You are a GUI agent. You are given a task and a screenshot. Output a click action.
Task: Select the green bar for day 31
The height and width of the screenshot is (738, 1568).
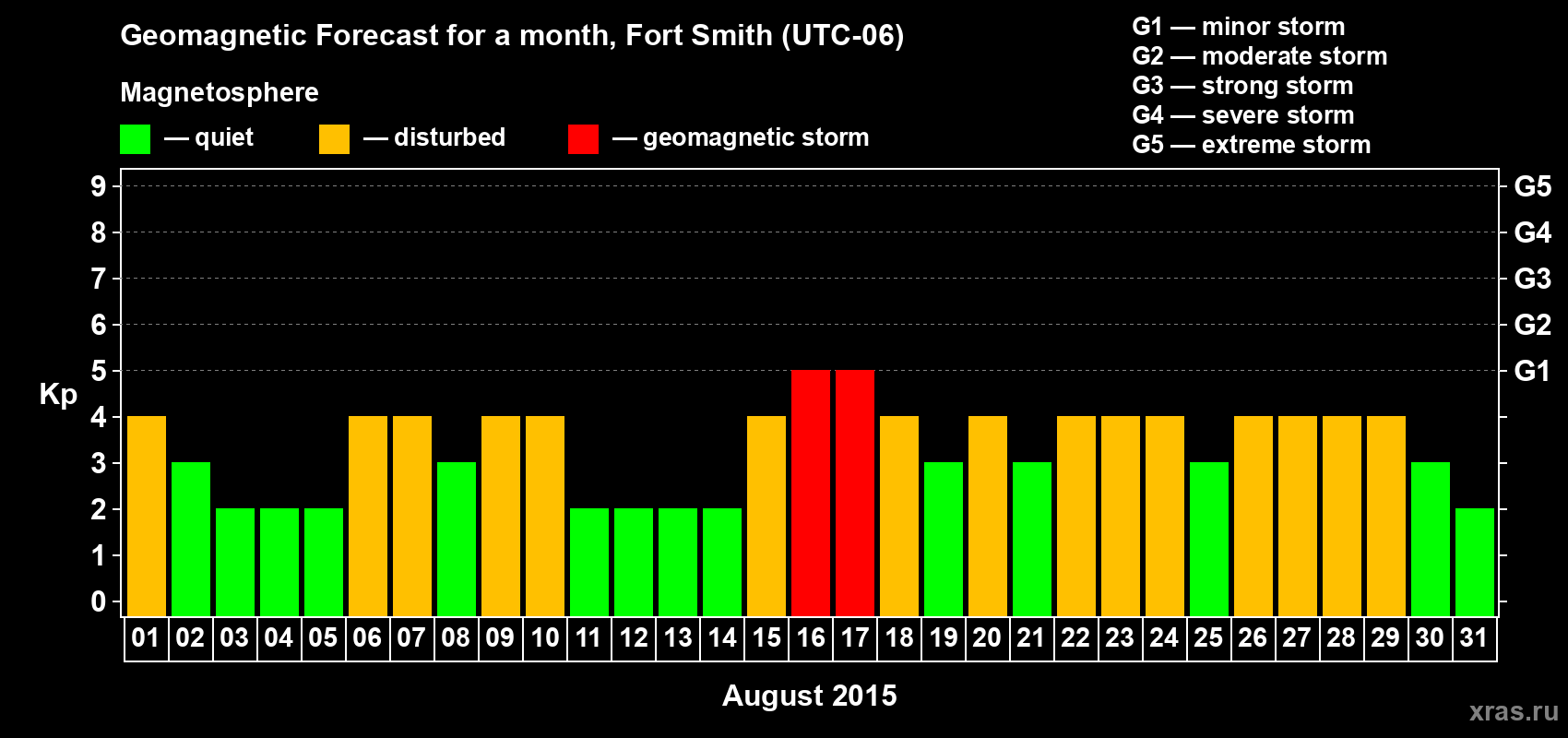click(x=1475, y=563)
